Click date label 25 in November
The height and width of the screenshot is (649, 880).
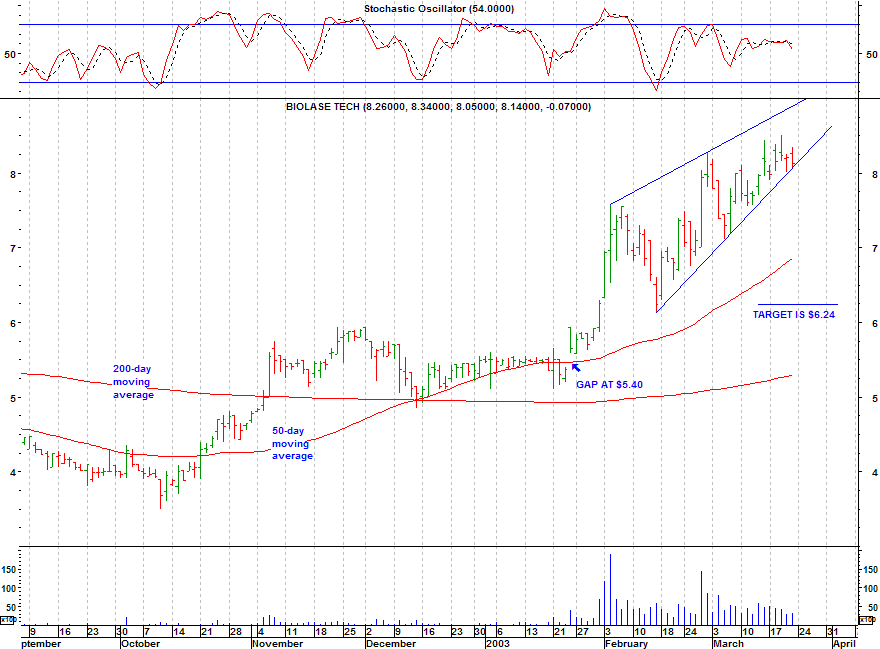click(x=350, y=632)
